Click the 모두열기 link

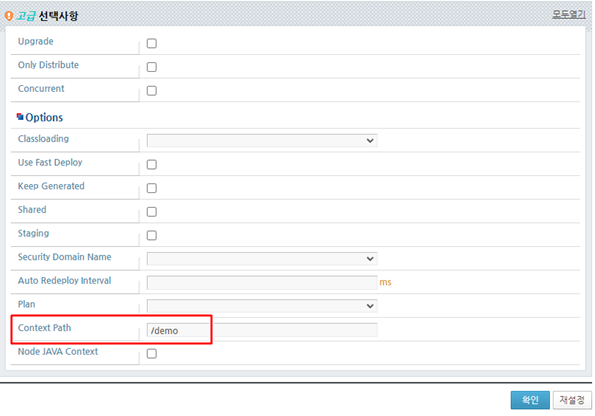coord(569,14)
